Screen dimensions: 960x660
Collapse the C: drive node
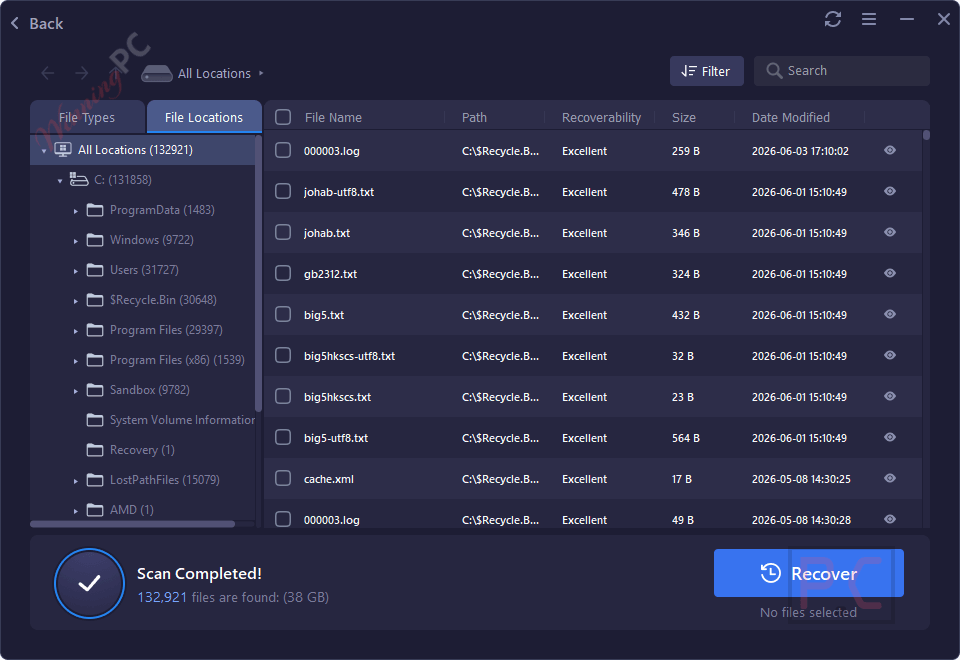(x=59, y=181)
